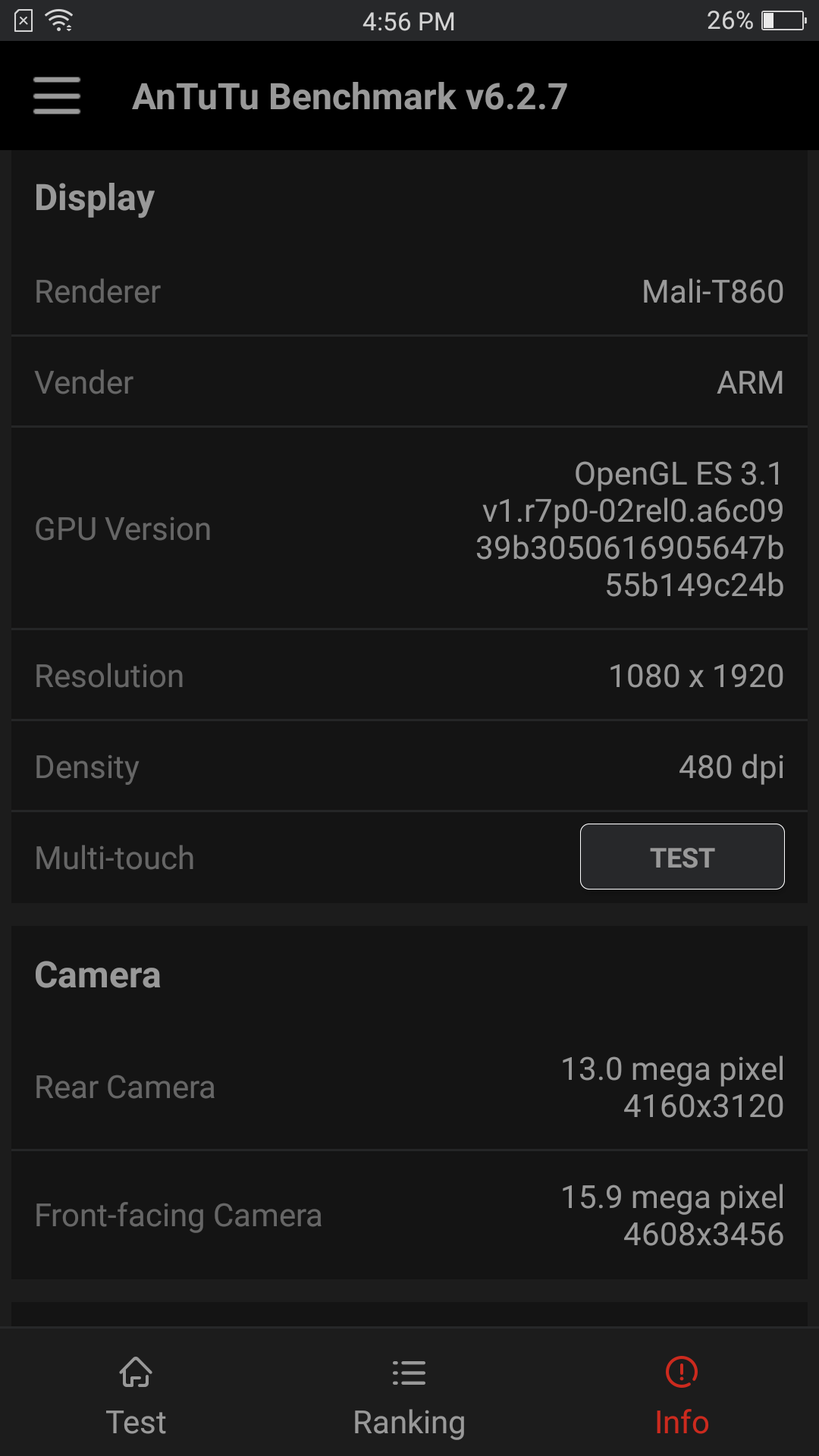Tap the 4:56 PM clock

[x=409, y=21]
